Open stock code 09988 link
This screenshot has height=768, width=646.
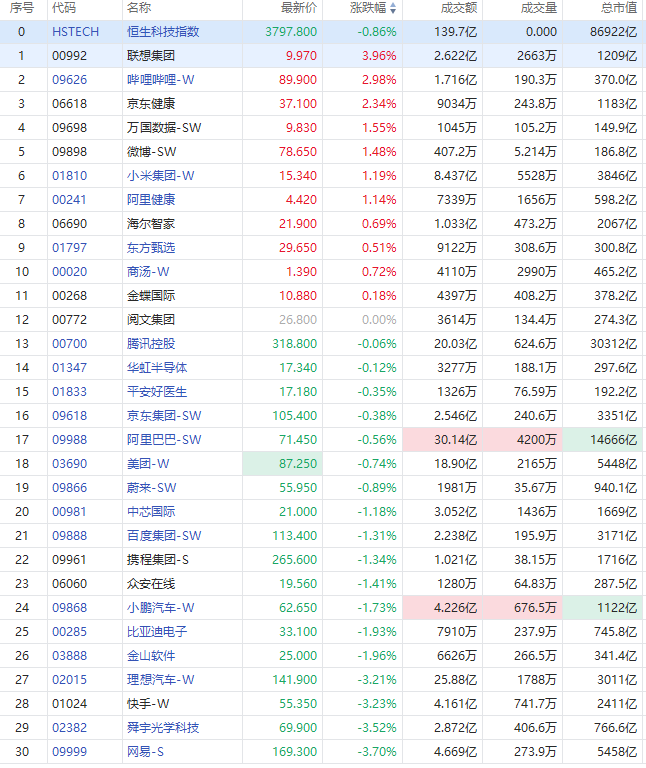click(x=70, y=440)
